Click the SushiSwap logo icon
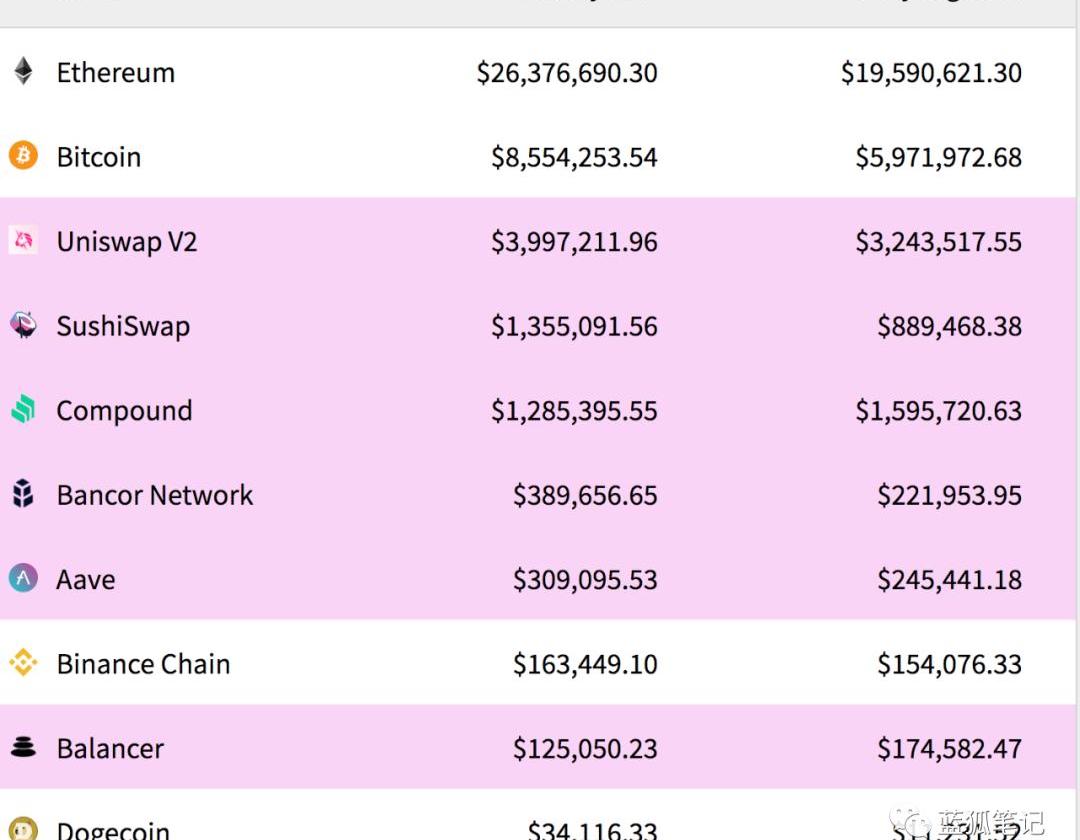The image size is (1080, 840). click(x=23, y=325)
